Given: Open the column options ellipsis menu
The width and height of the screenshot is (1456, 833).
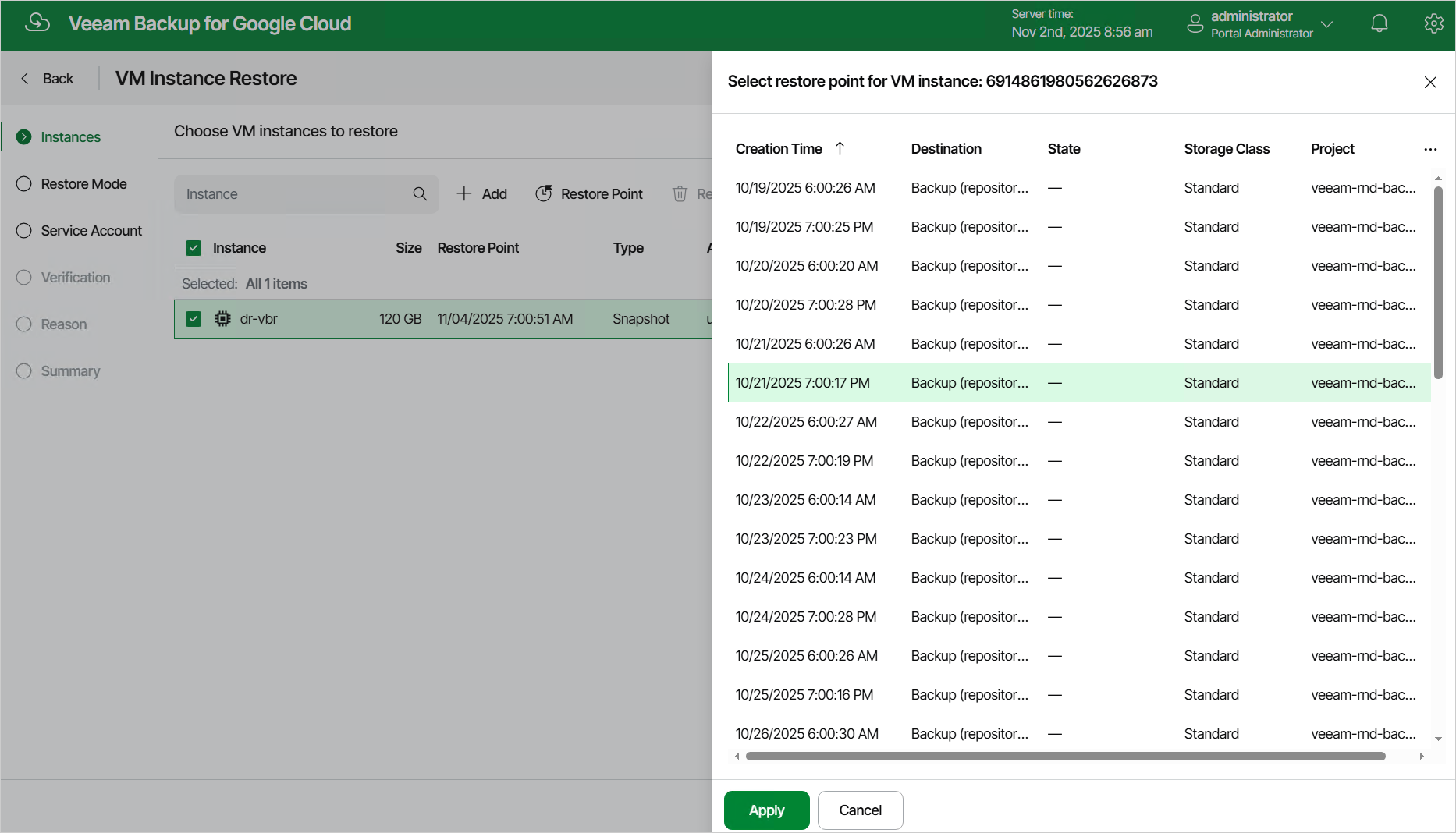Looking at the screenshot, I should (1430, 149).
